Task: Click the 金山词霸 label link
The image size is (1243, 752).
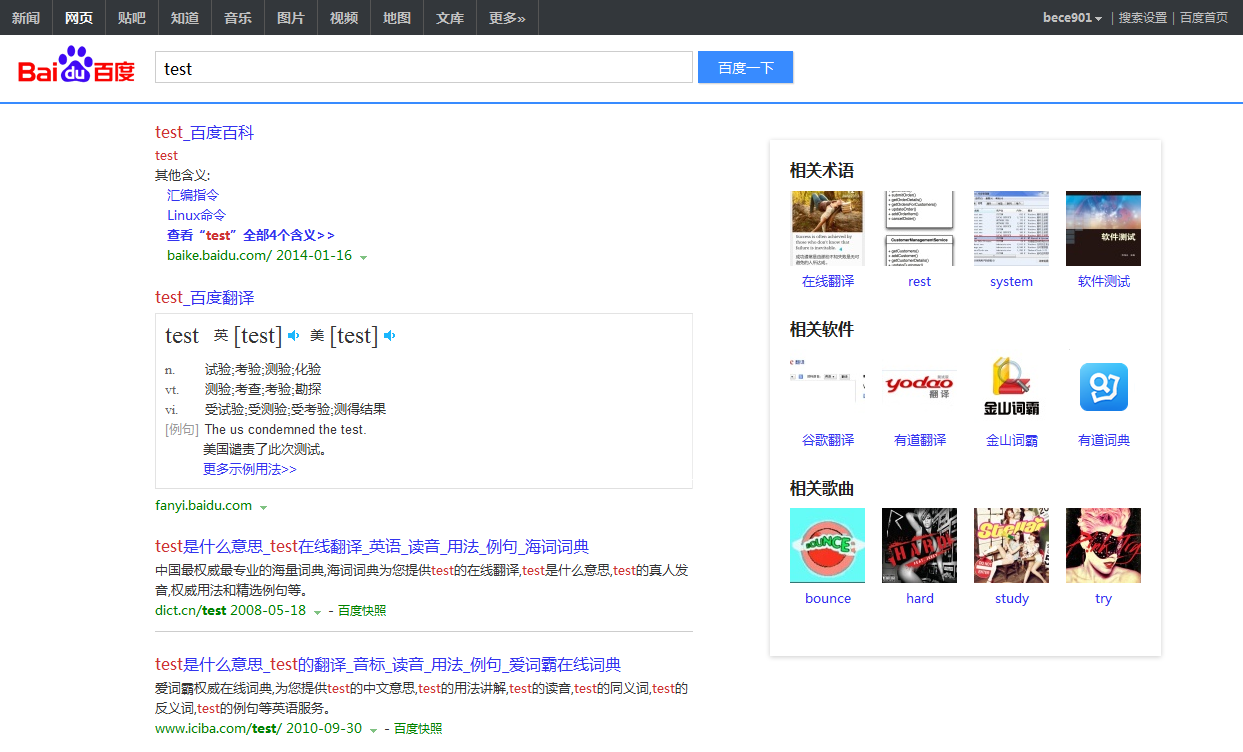Action: tap(1012, 440)
